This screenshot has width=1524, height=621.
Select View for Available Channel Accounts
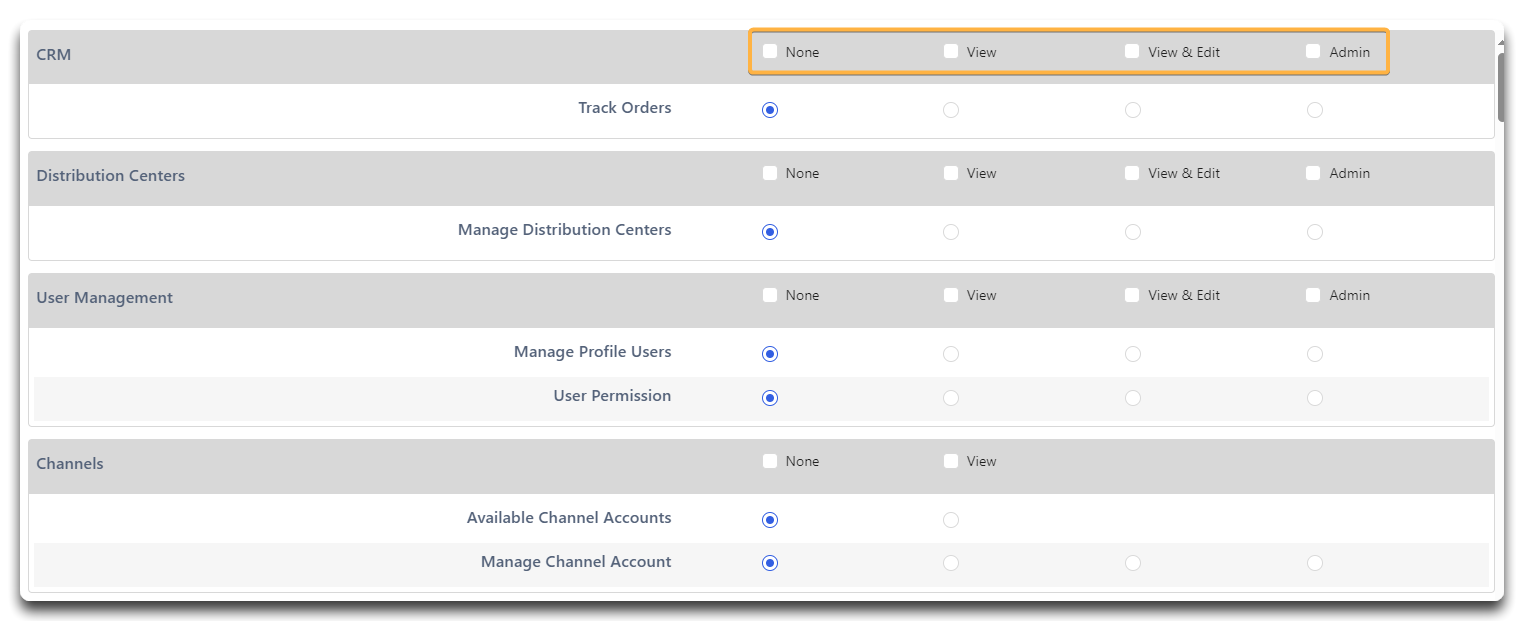tap(951, 520)
